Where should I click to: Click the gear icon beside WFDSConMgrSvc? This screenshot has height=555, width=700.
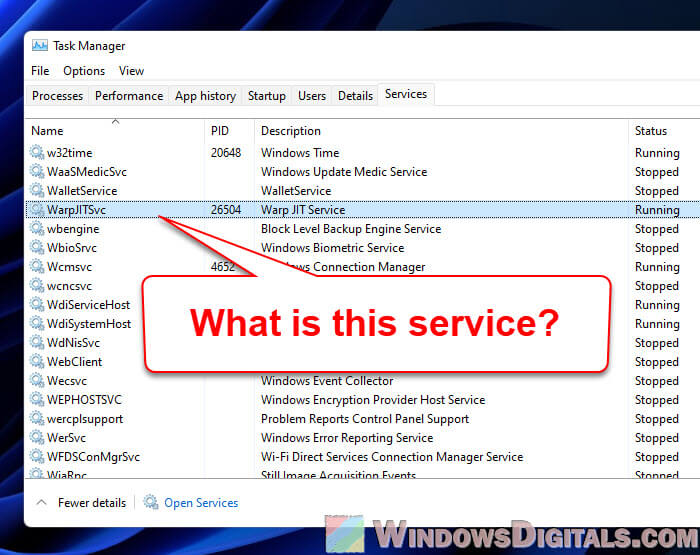[x=37, y=456]
